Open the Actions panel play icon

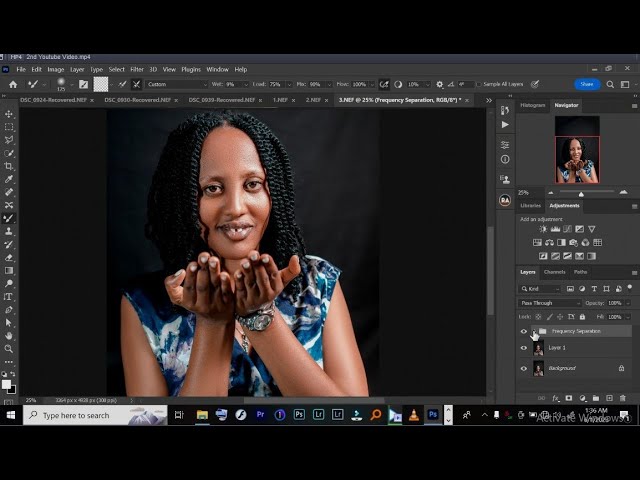[x=505, y=124]
